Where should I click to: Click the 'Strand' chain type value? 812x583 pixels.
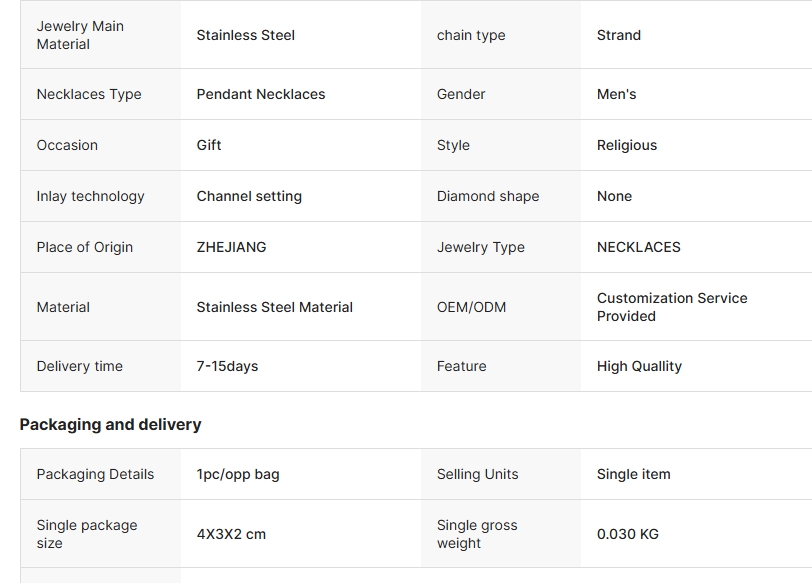click(x=618, y=35)
